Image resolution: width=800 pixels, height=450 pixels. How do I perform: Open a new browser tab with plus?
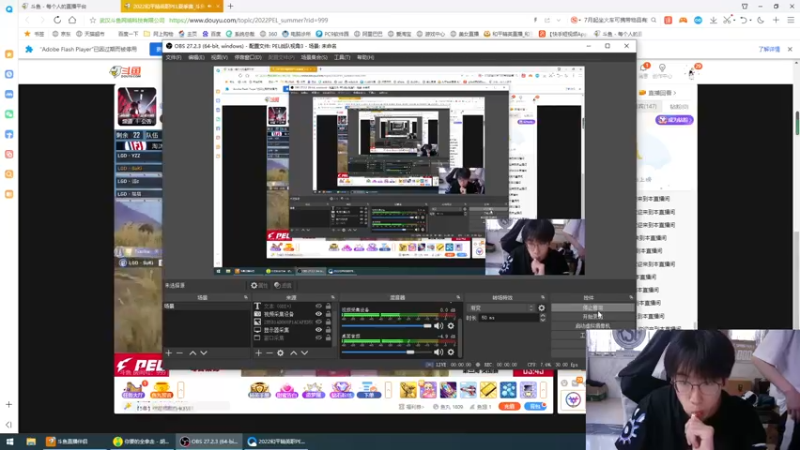click(x=231, y=6)
